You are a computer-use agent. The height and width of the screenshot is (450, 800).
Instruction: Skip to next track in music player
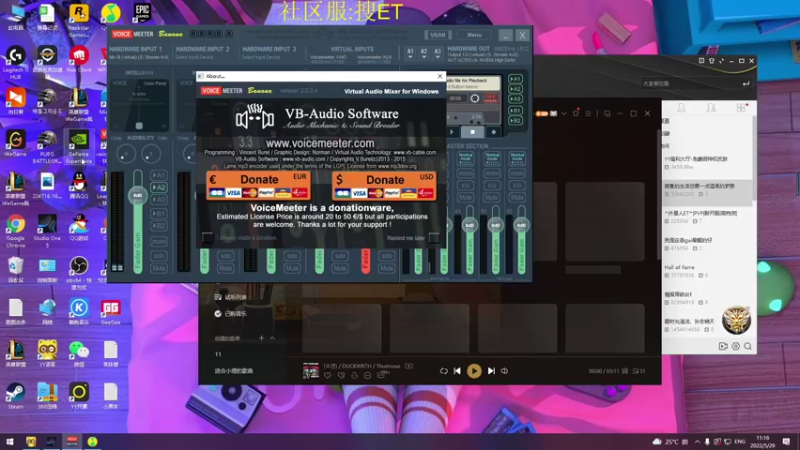[491, 371]
